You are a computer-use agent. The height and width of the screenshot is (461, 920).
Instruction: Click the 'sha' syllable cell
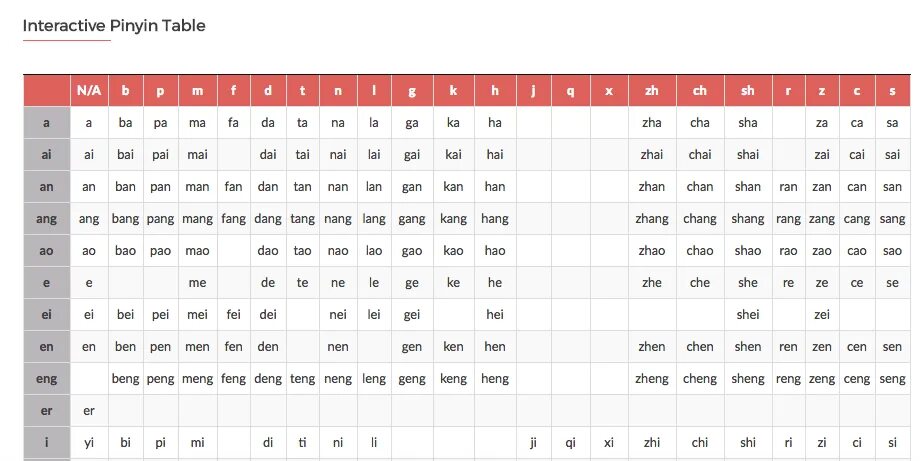coord(748,123)
